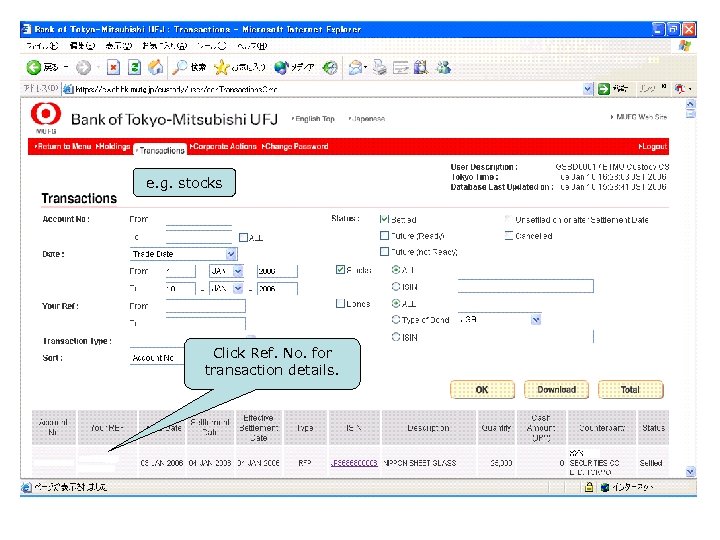The image size is (720, 540).
Task: Toggle the Settled status checkbox
Action: (384, 219)
